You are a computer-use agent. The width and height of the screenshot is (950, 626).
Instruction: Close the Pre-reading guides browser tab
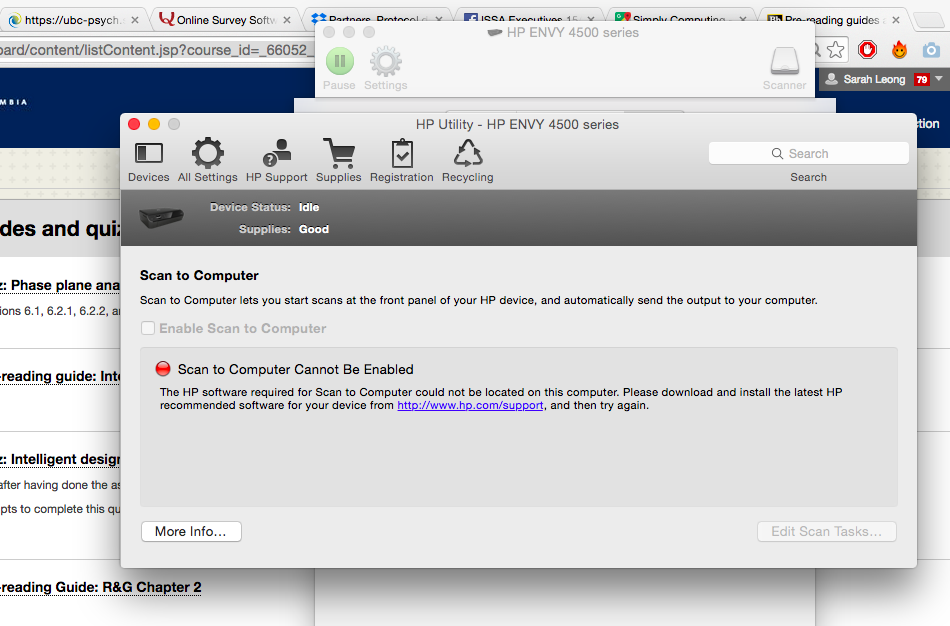[x=895, y=20]
